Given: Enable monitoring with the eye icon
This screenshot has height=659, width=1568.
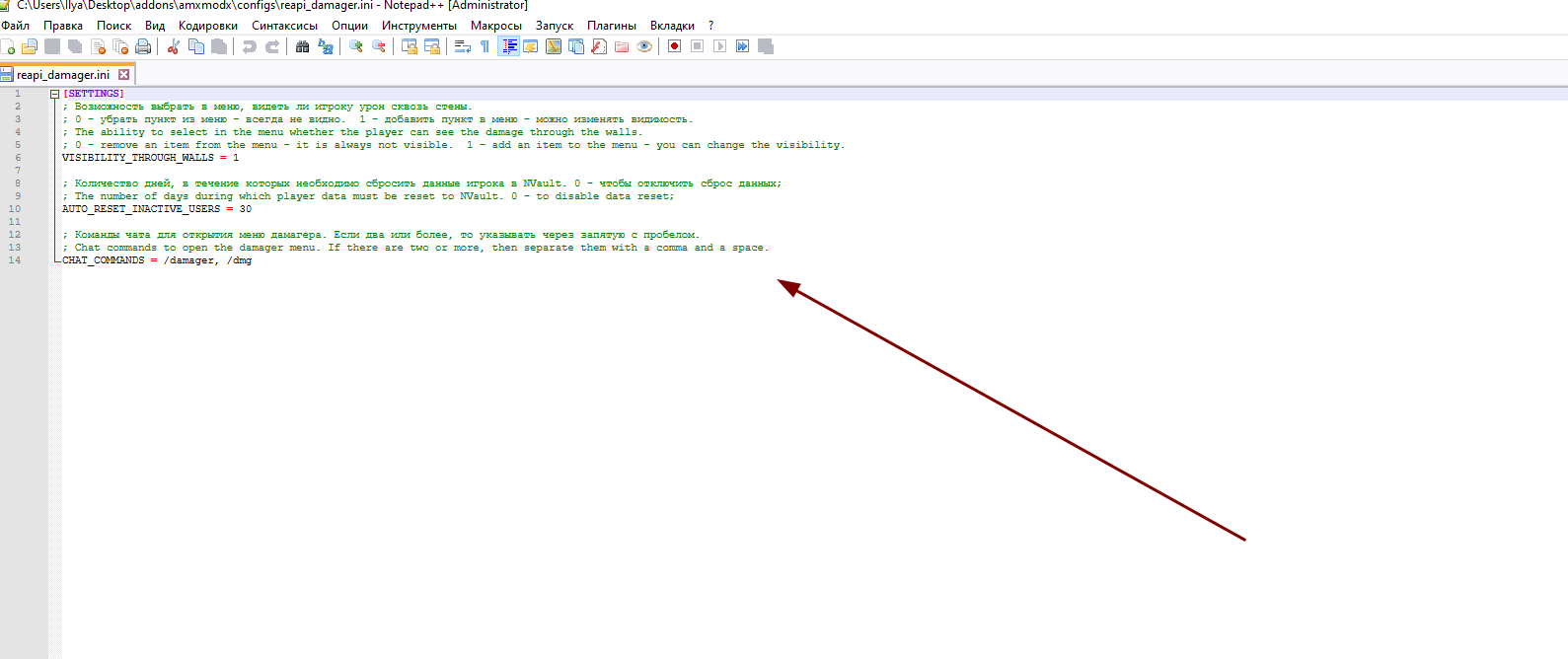Looking at the screenshot, I should 644,46.
